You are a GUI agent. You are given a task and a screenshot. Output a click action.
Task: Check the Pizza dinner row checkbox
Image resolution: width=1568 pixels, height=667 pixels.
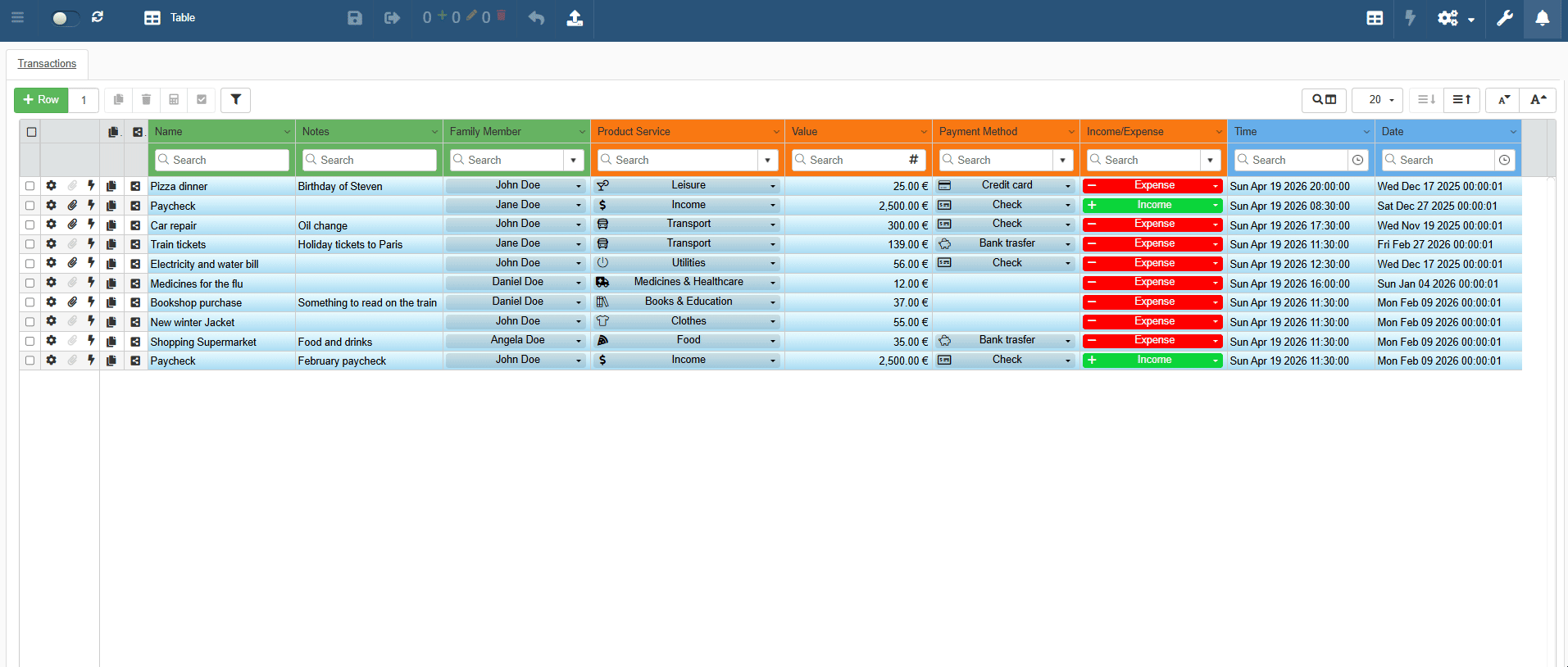pos(30,186)
